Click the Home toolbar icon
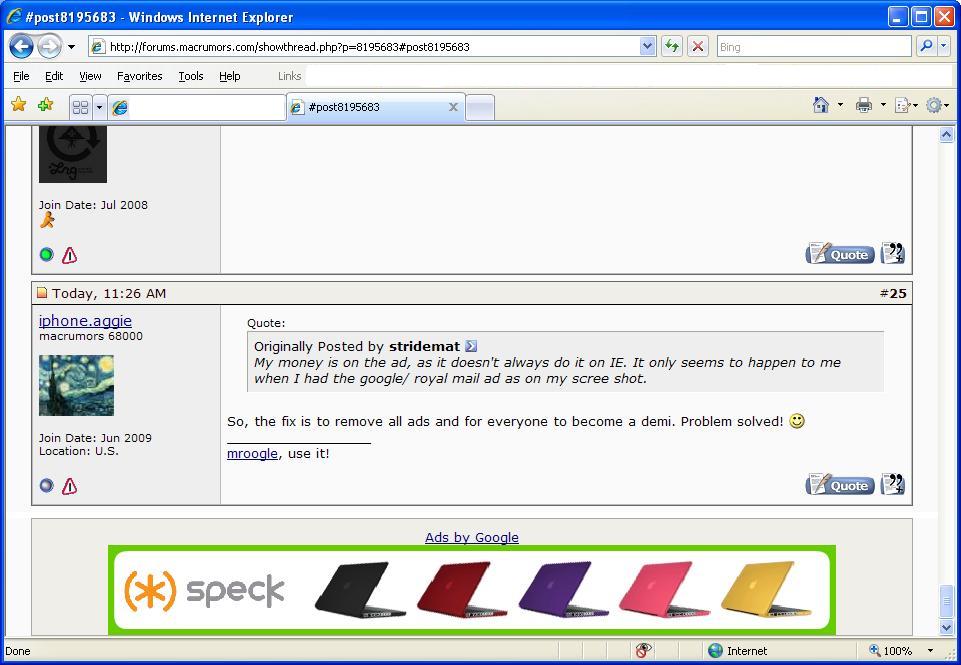The image size is (961, 665). (x=821, y=105)
